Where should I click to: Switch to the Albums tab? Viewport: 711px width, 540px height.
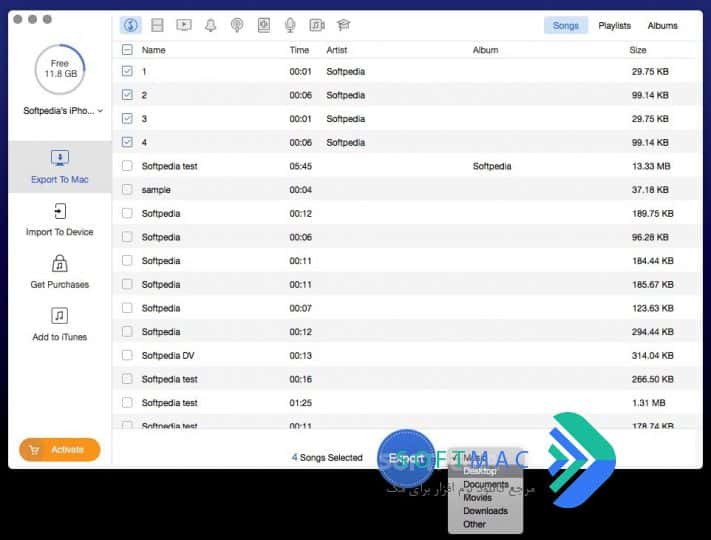click(x=662, y=25)
